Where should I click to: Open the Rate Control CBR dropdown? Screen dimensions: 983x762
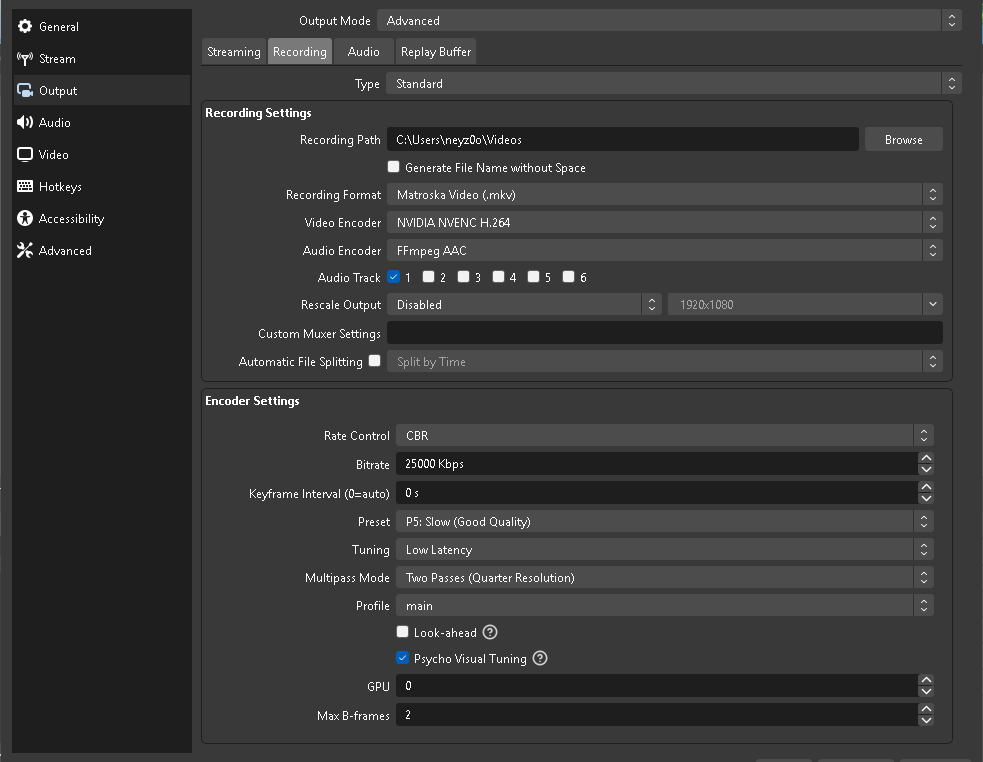click(x=665, y=435)
